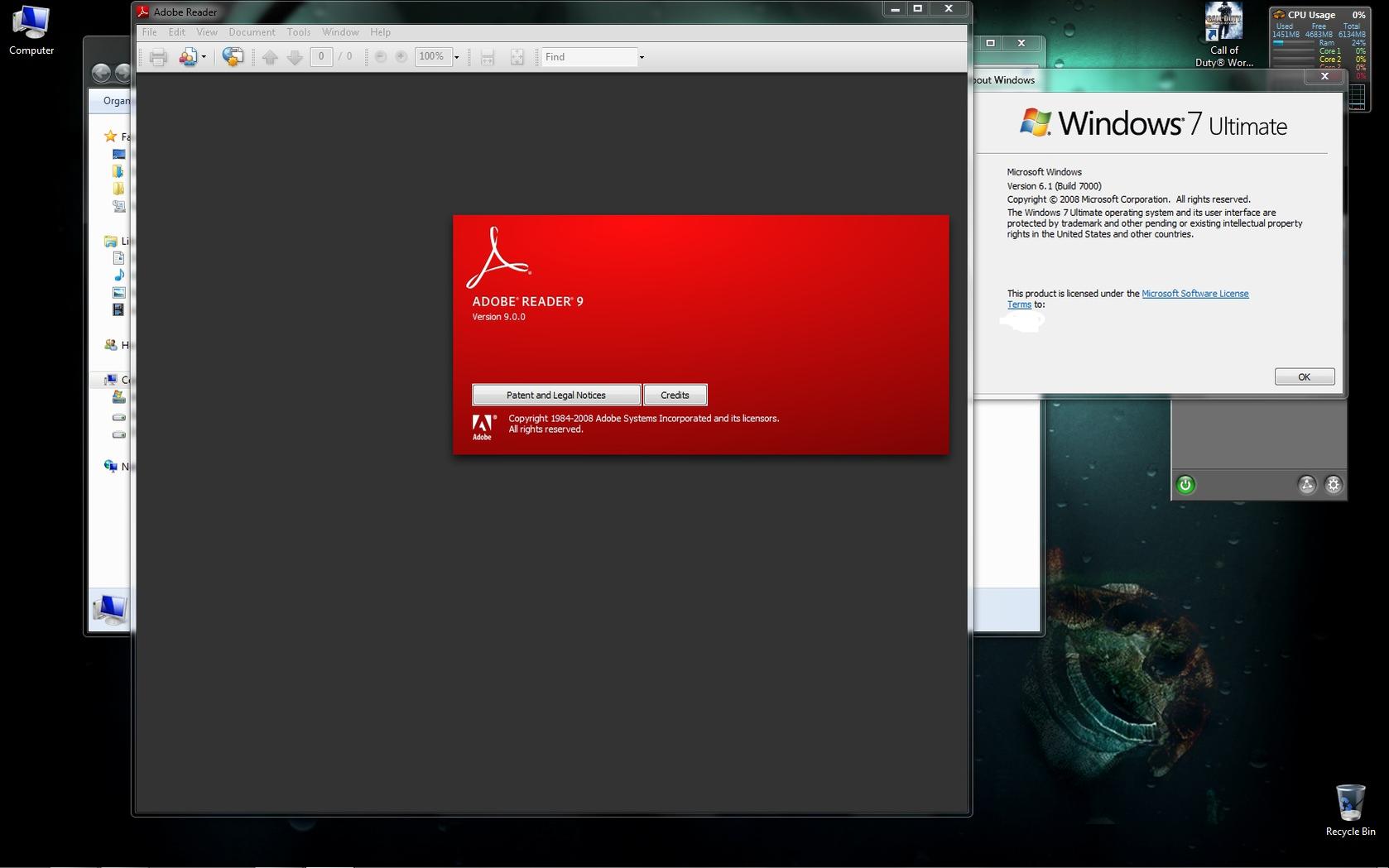Click the CPU Usage gadget chip icon

click(x=1279, y=15)
